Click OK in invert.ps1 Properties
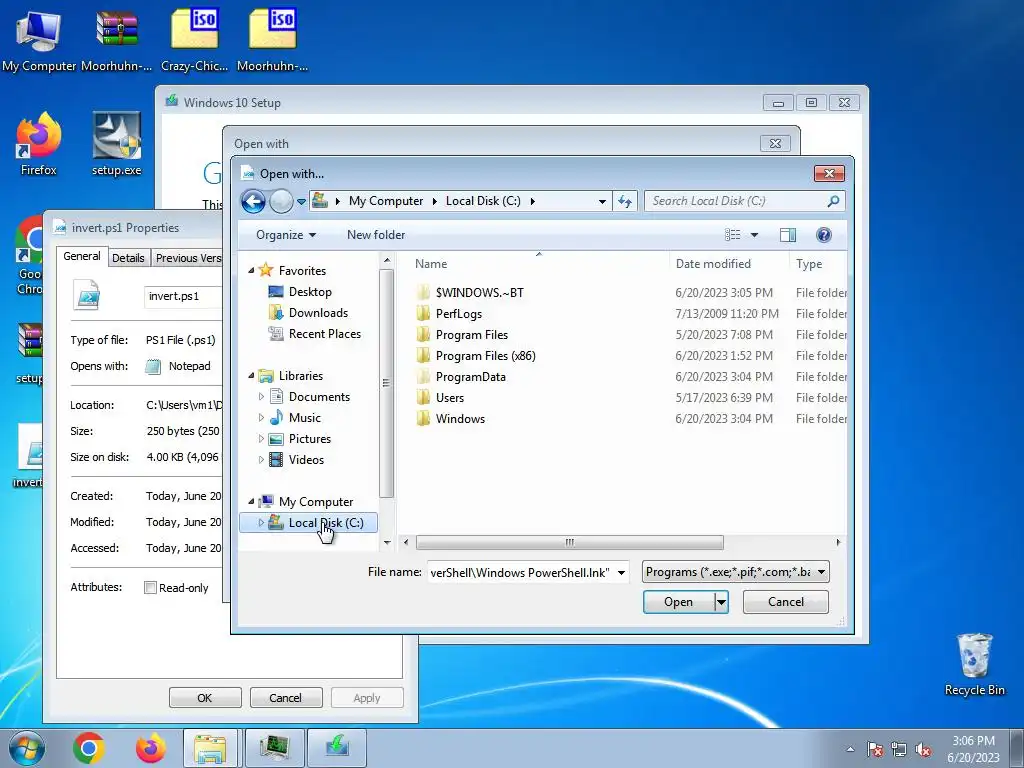 tap(204, 697)
